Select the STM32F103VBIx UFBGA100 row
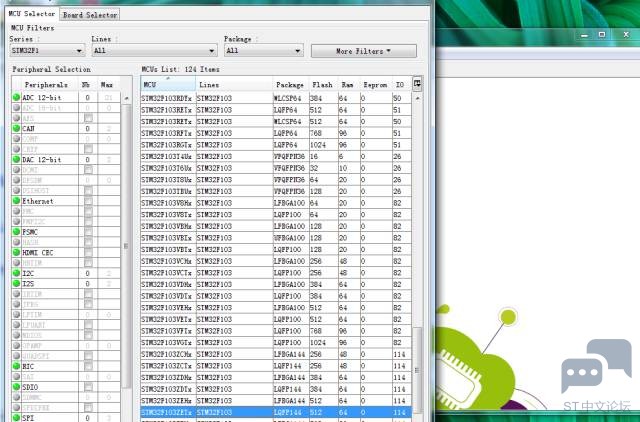Viewport: 640px width, 422px height. [276, 238]
